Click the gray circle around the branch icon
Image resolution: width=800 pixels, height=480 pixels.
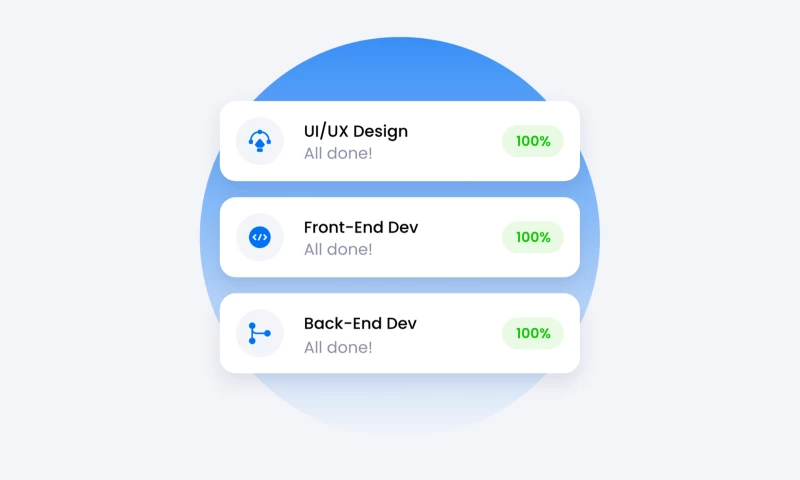click(260, 333)
